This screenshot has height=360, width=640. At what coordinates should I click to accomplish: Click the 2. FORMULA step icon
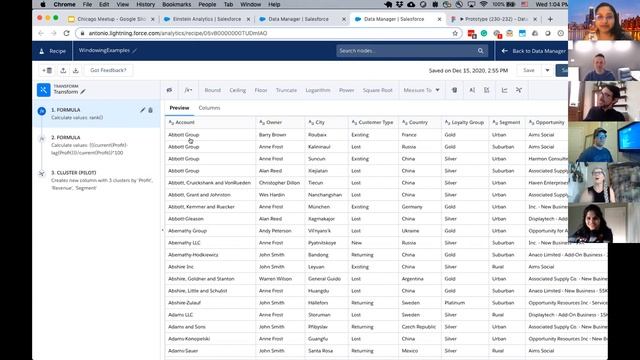42,139
